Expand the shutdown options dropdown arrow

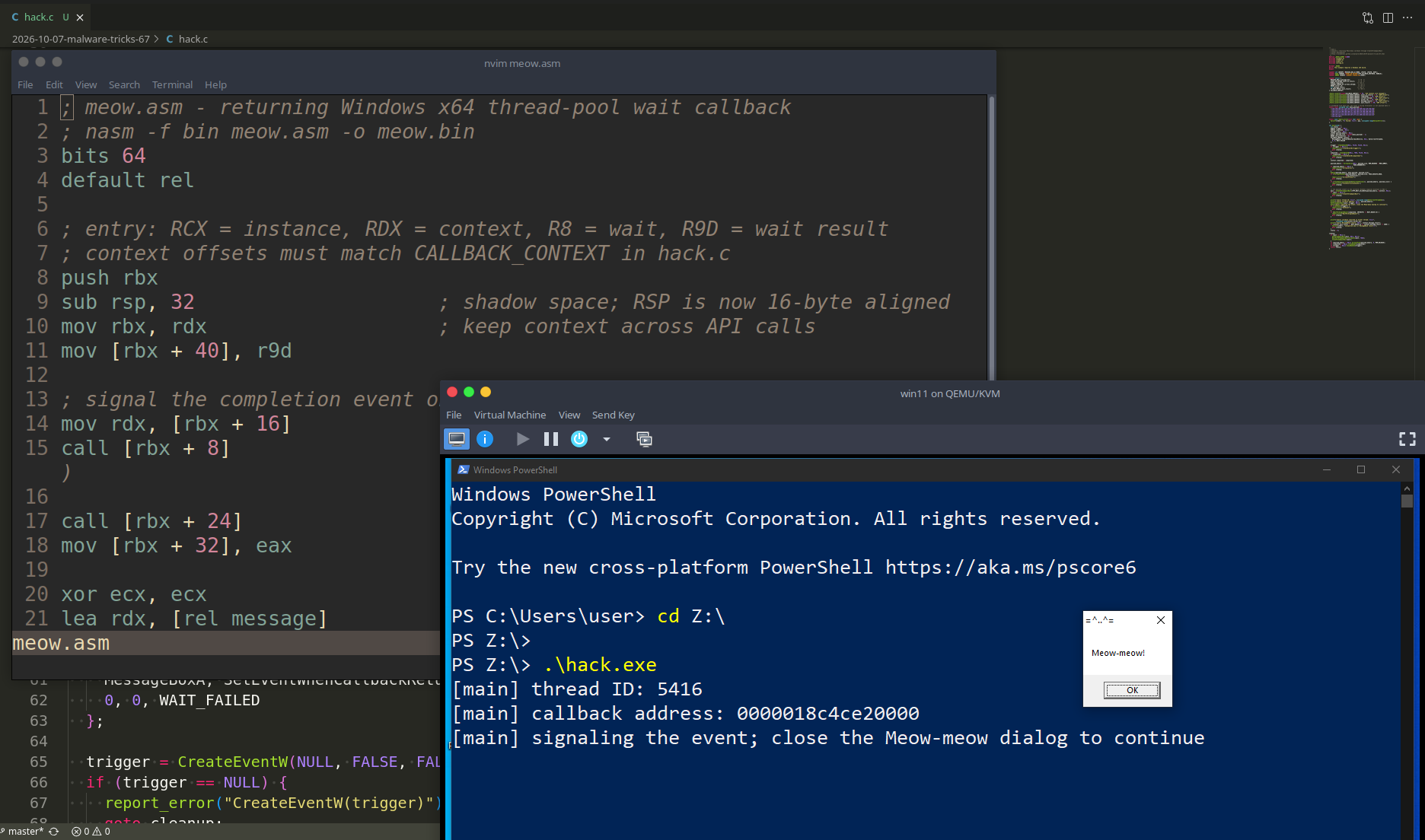pos(607,439)
